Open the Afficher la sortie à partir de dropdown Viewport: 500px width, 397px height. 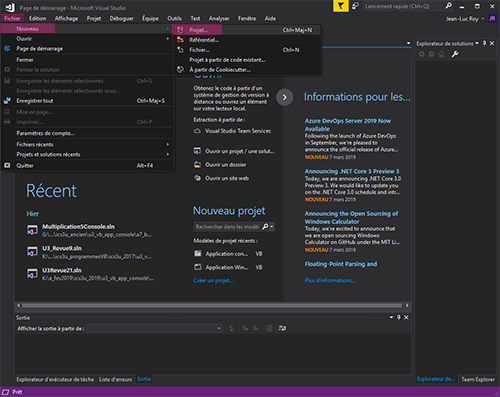(155, 328)
